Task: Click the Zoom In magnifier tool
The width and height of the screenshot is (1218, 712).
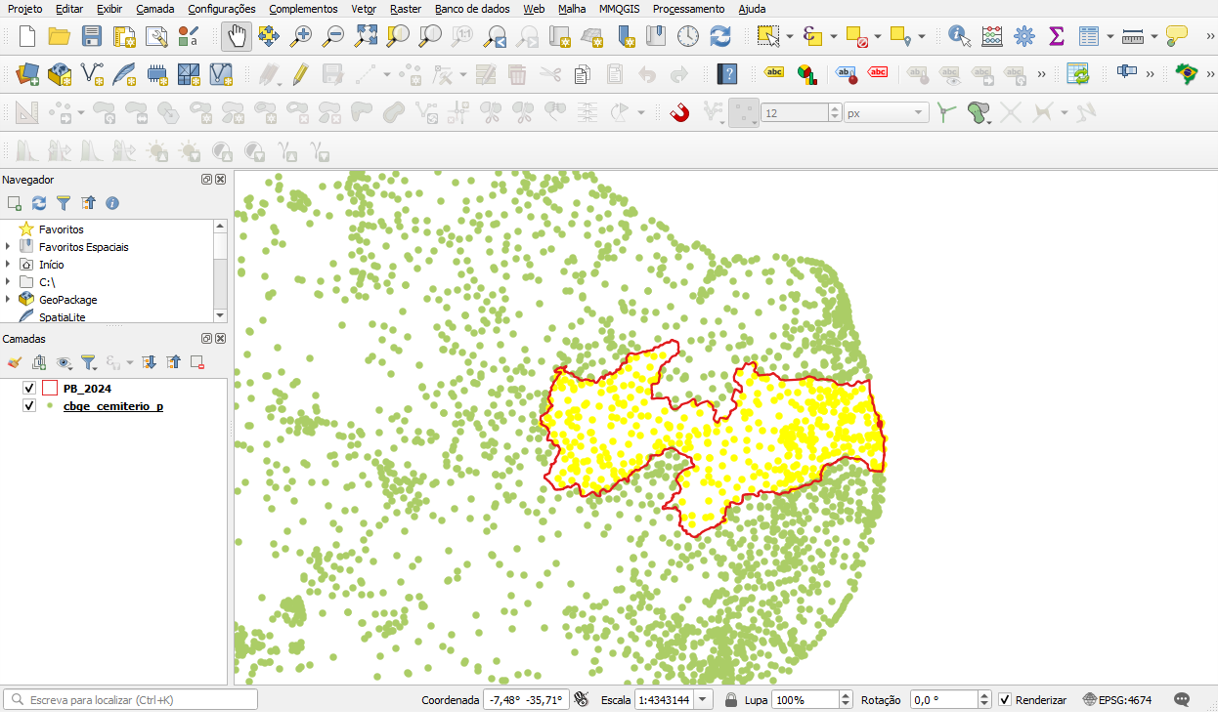Action: click(301, 37)
